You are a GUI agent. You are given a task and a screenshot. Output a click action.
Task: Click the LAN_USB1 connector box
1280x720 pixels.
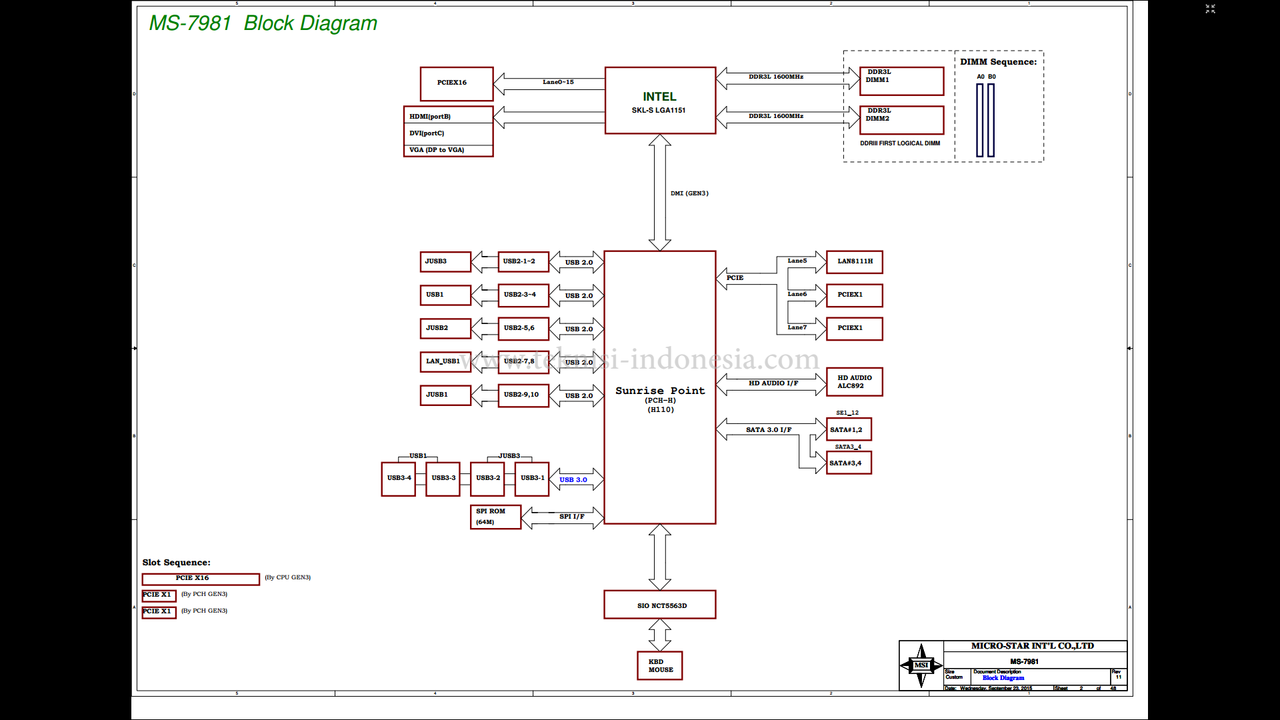pos(446,361)
